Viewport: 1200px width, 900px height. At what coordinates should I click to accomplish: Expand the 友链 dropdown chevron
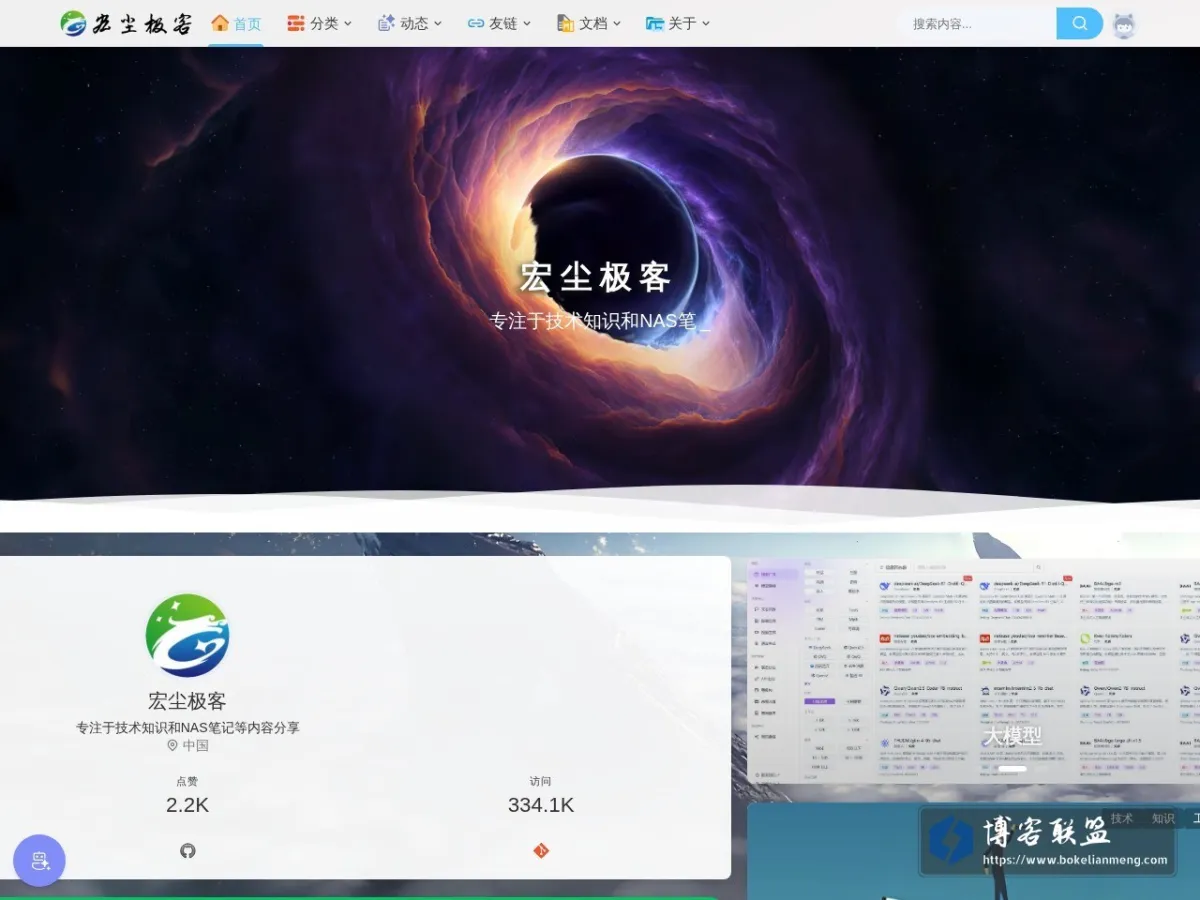click(x=527, y=23)
